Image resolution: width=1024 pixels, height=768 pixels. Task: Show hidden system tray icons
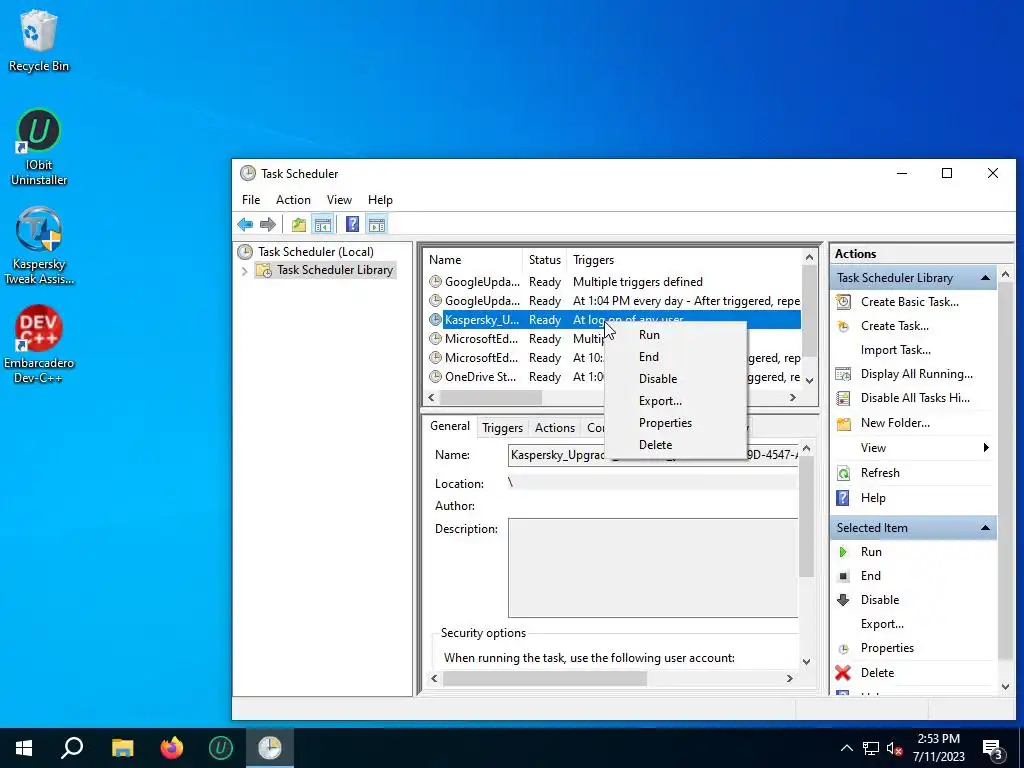point(846,748)
